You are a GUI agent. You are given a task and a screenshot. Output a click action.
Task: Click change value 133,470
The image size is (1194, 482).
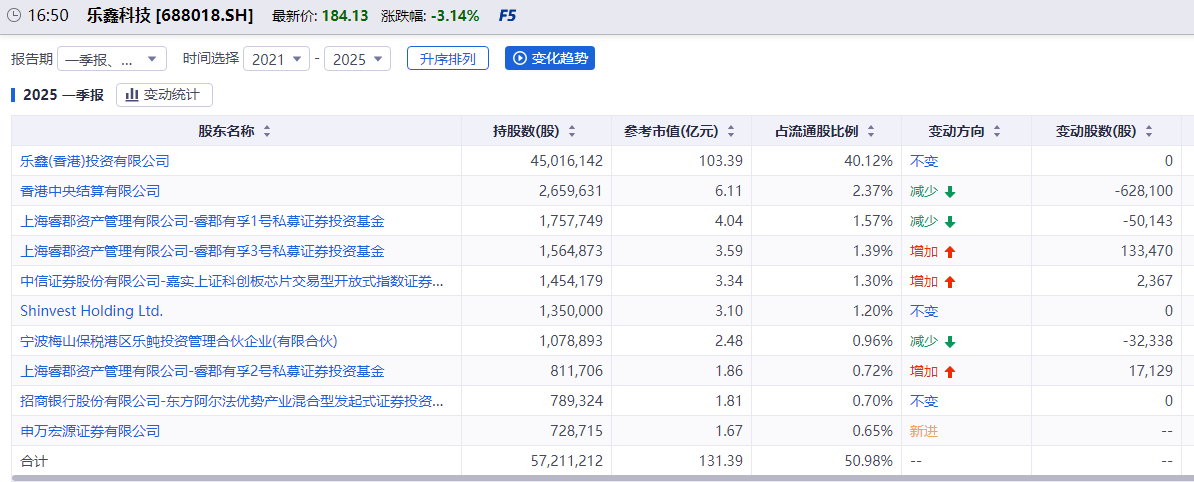click(1147, 251)
